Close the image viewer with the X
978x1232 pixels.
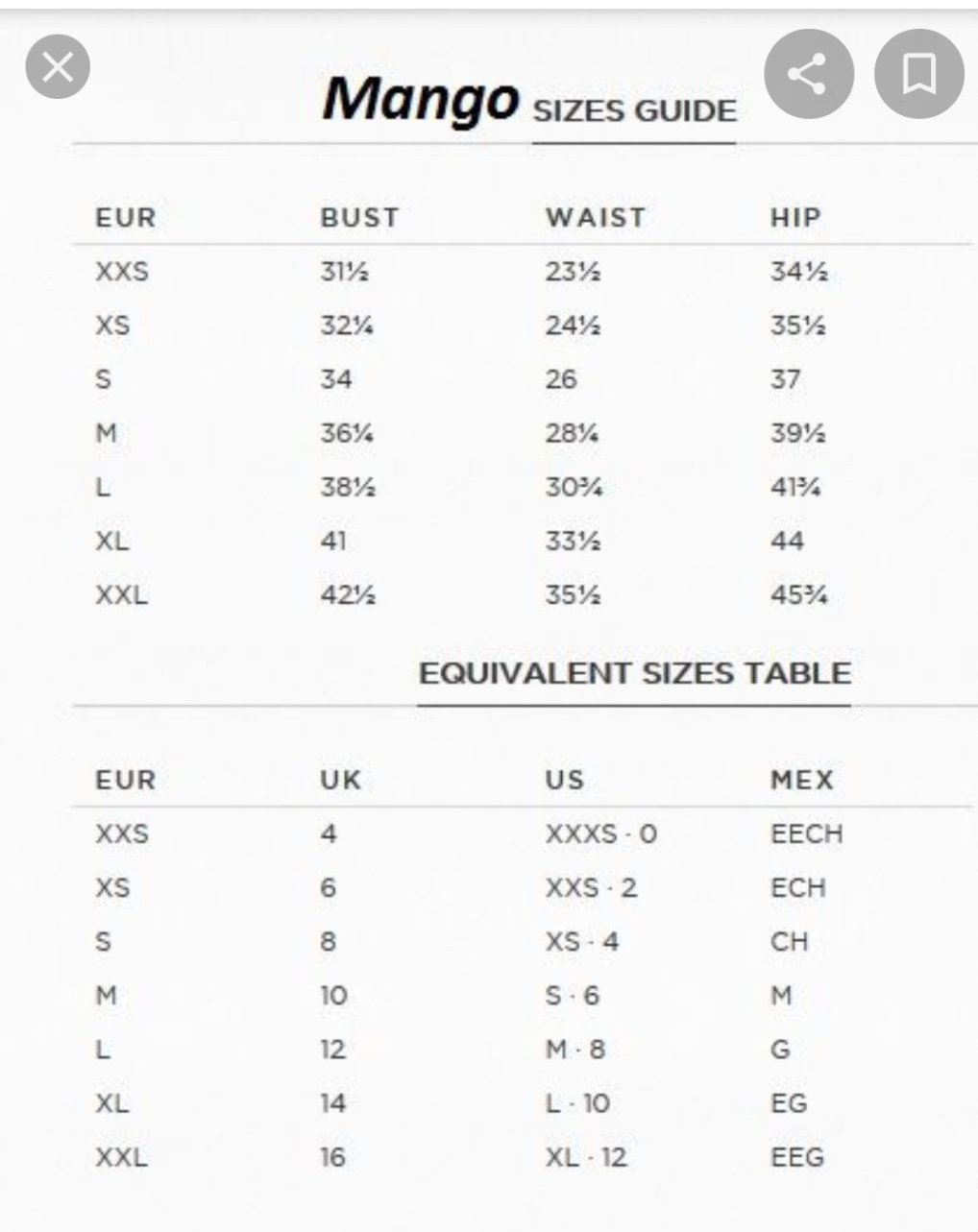click(x=58, y=67)
